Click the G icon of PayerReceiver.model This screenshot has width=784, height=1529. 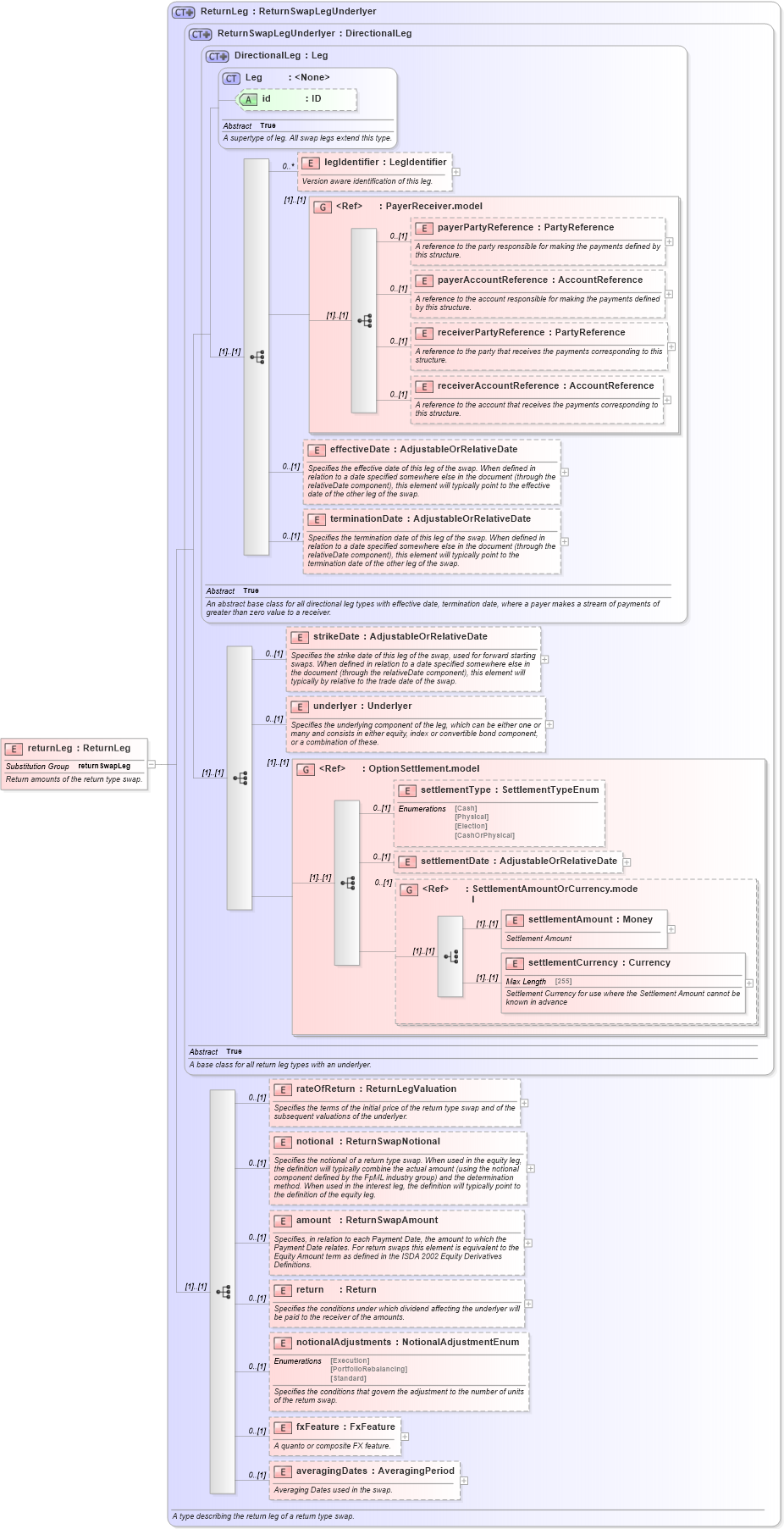coord(322,208)
